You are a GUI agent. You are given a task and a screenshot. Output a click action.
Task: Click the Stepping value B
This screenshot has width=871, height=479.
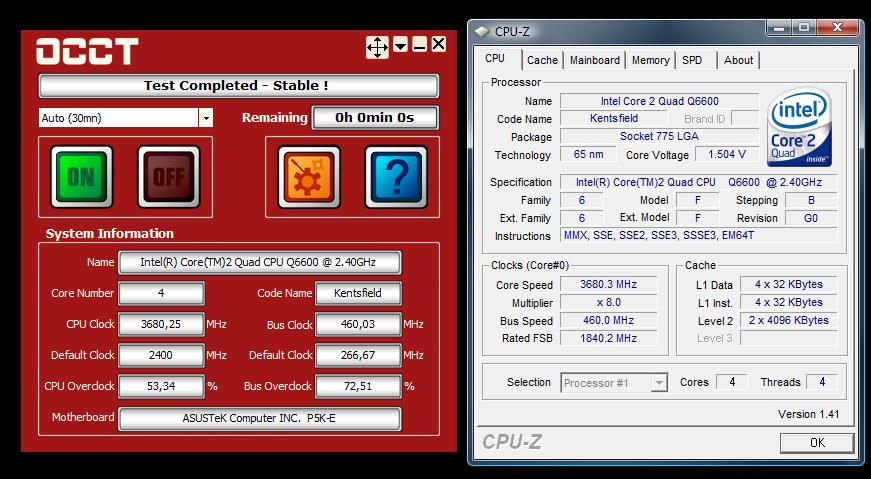coord(811,200)
